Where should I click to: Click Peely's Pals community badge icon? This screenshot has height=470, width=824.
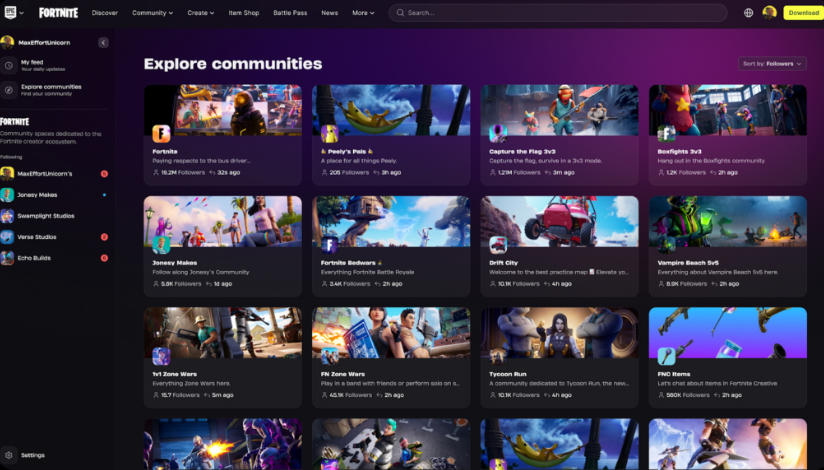329,134
